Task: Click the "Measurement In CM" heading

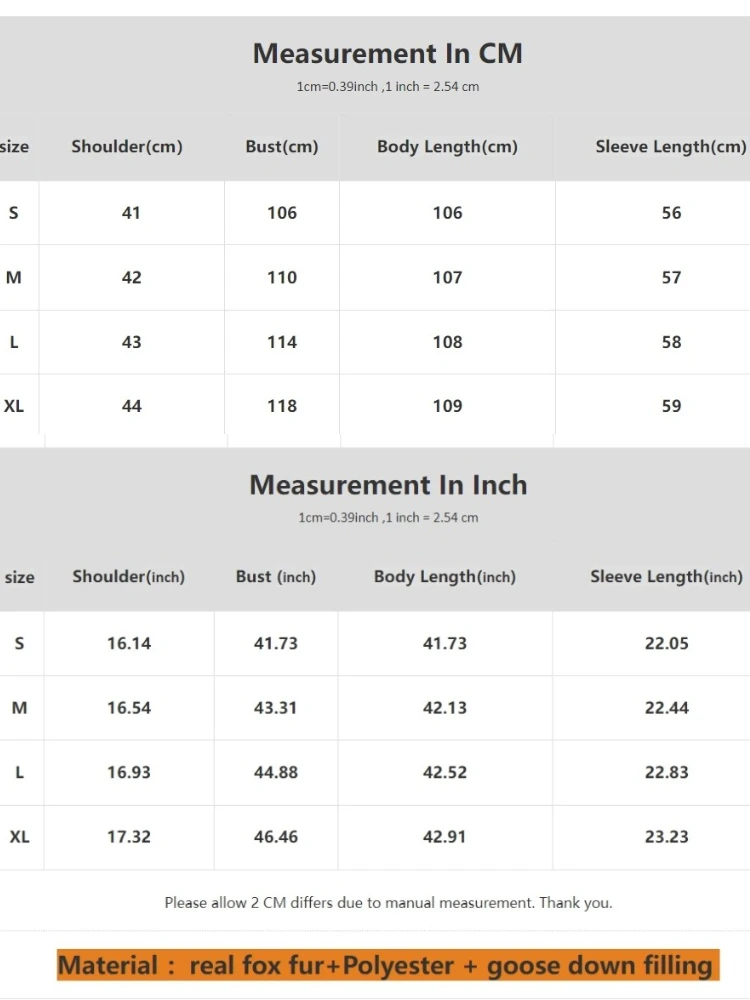Action: [387, 54]
